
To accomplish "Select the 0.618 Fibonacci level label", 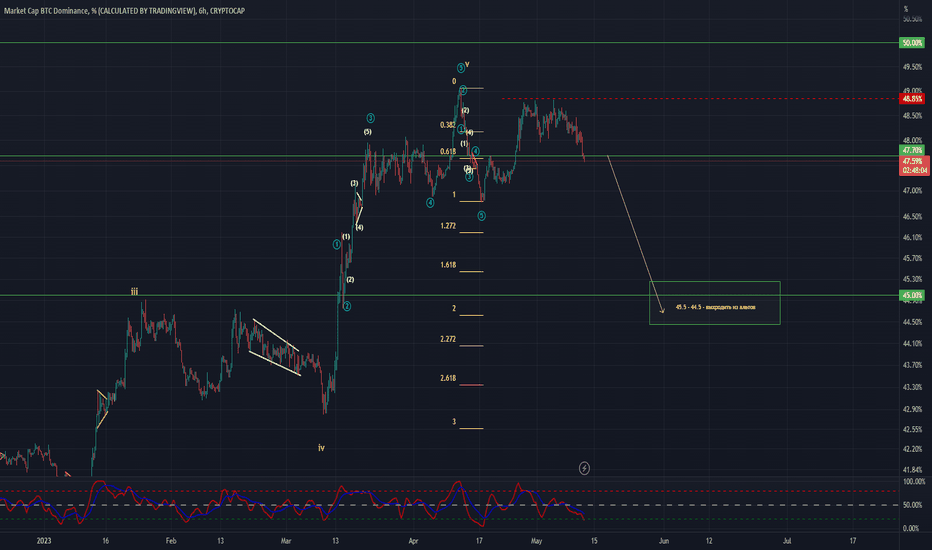I will click(x=448, y=152).
